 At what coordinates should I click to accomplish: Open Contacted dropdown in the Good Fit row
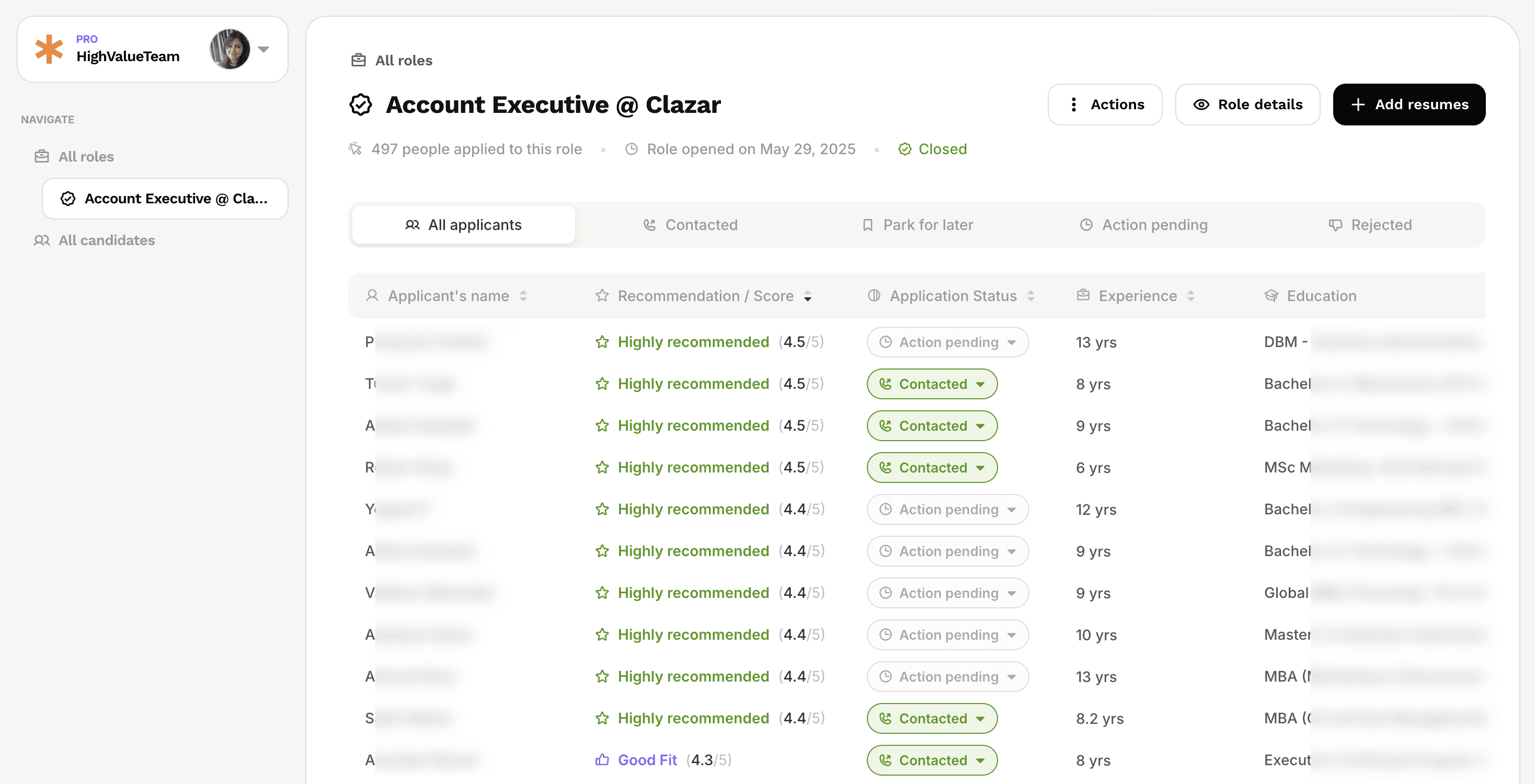932,760
